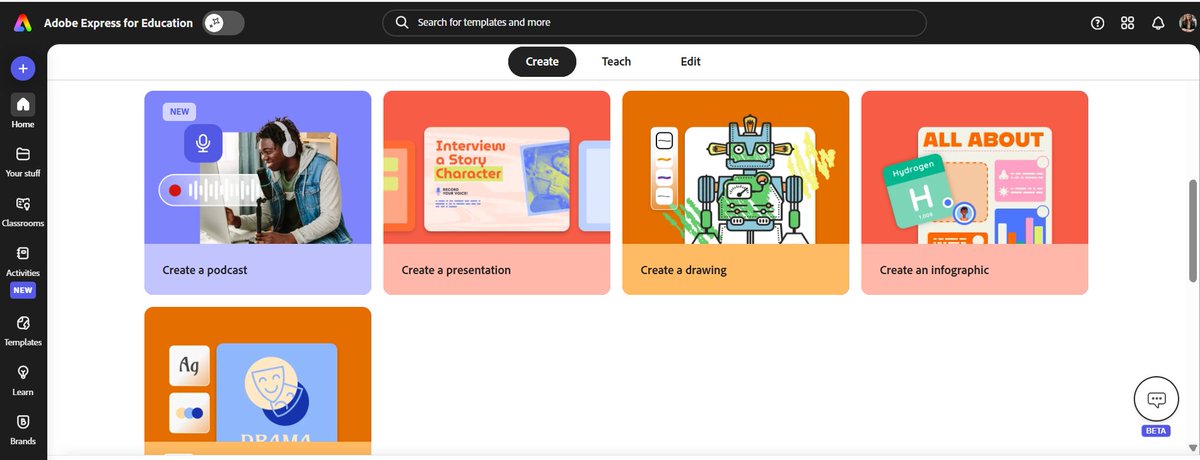The width and height of the screenshot is (1200, 460).
Task: Click the NEW badge under Activities
Action: click(23, 291)
